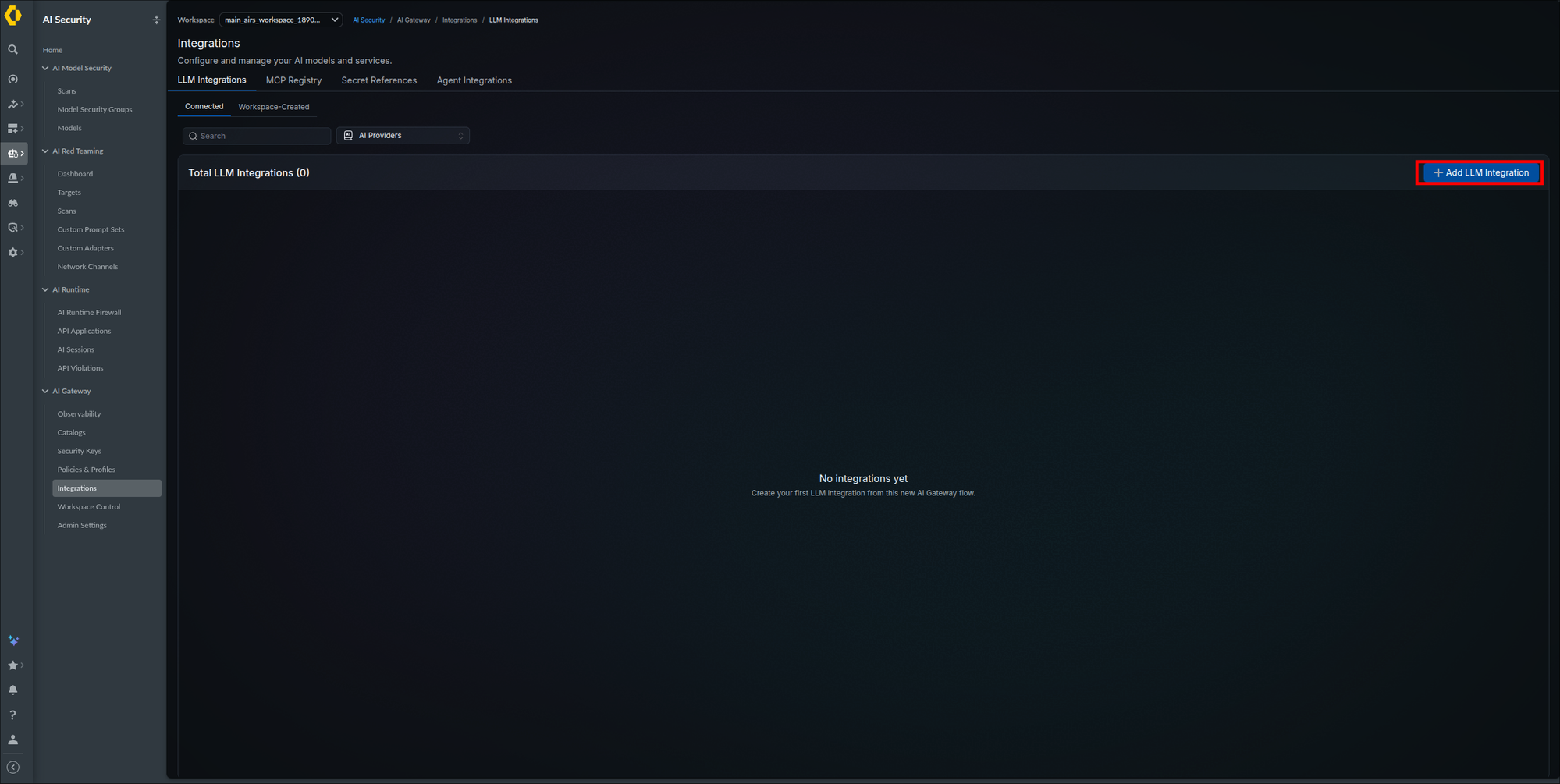Open the Workspace selector dropdown
This screenshot has height=784, width=1560.
click(x=281, y=20)
